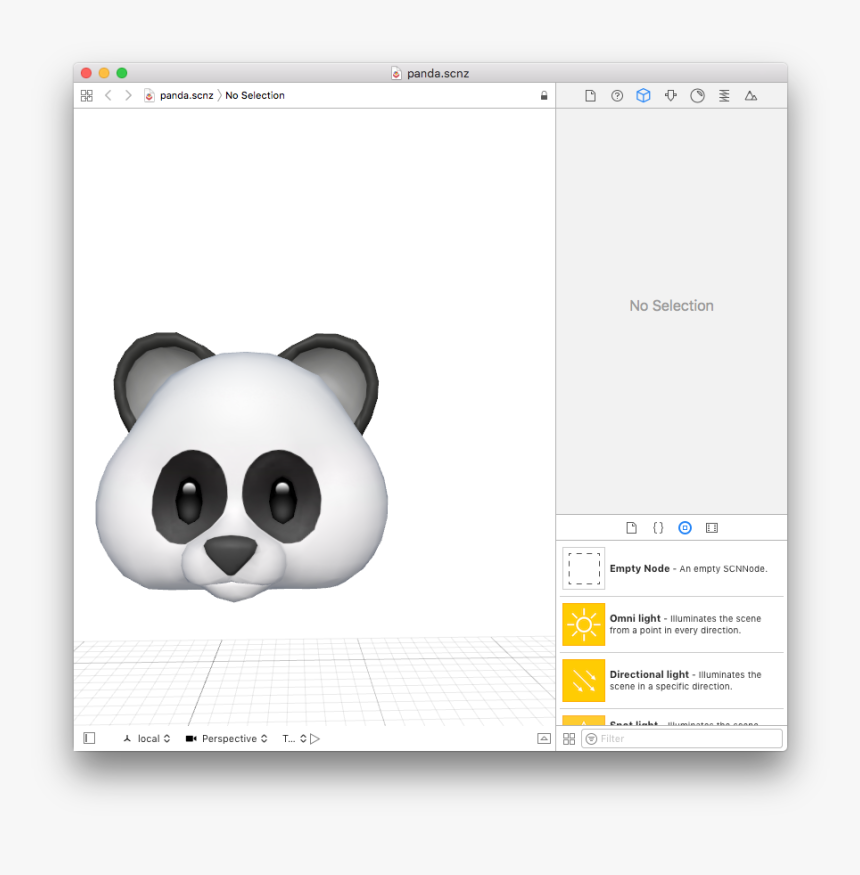Click the editor lock icon

click(544, 95)
